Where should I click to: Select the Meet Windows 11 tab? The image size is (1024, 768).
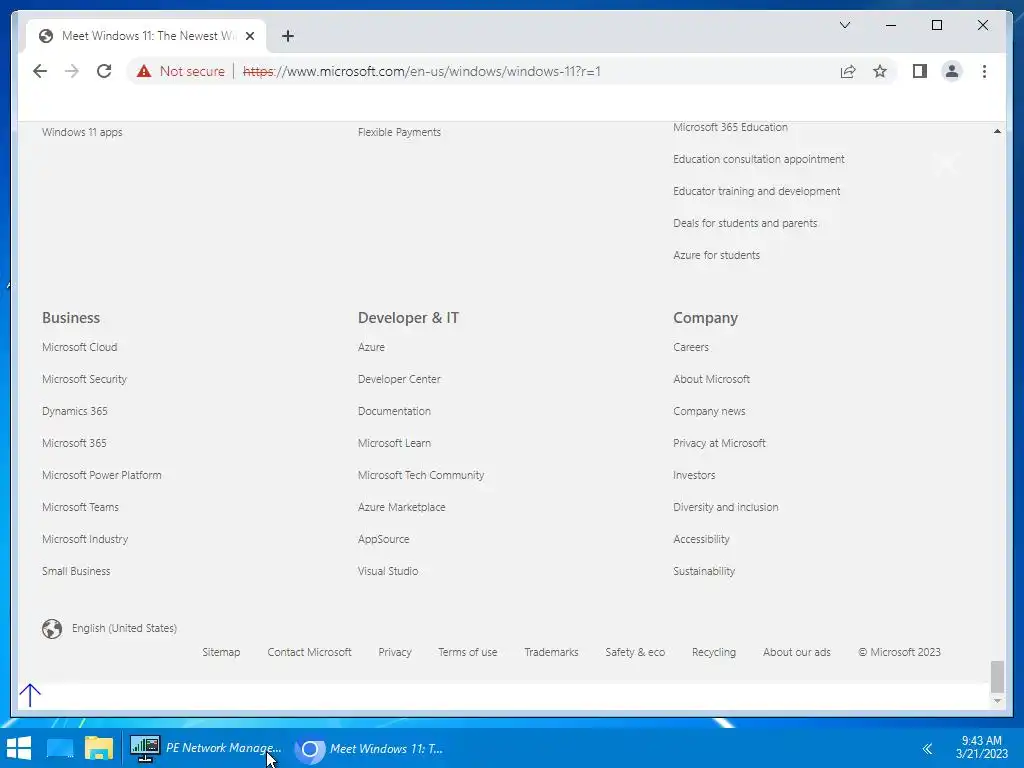[x=147, y=36]
